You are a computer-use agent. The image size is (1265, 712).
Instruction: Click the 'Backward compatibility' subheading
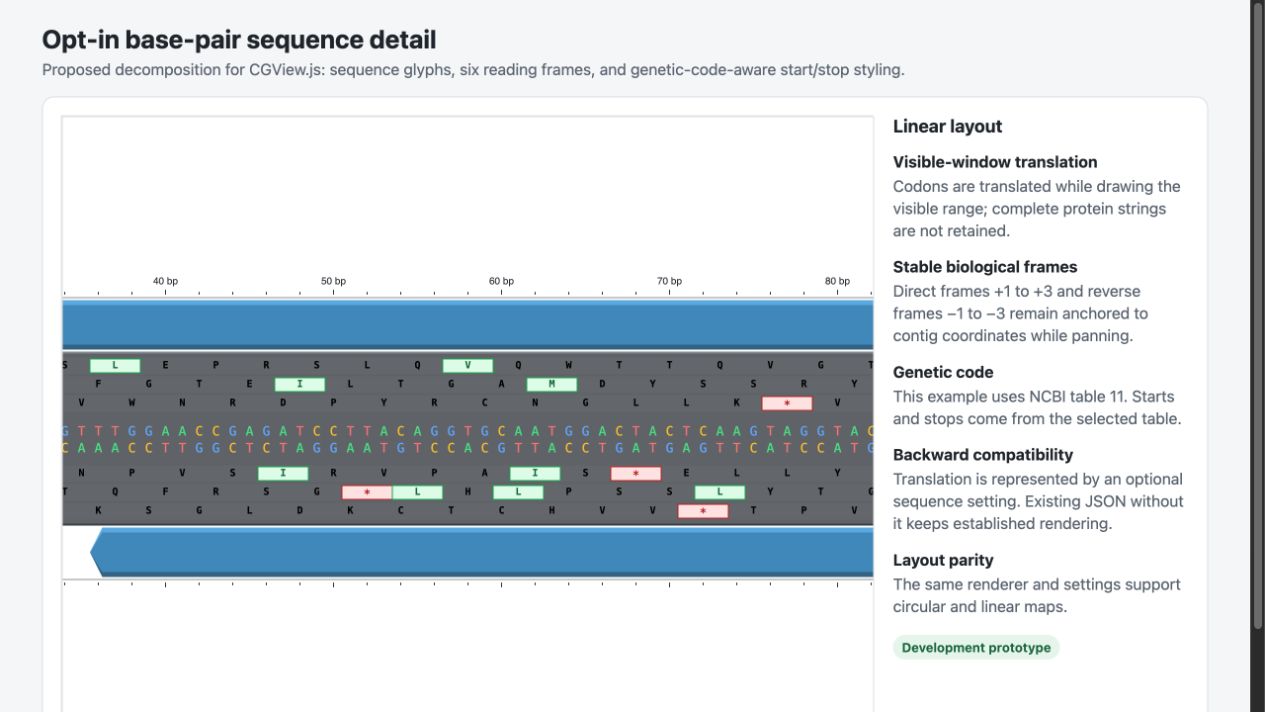[x=983, y=455]
